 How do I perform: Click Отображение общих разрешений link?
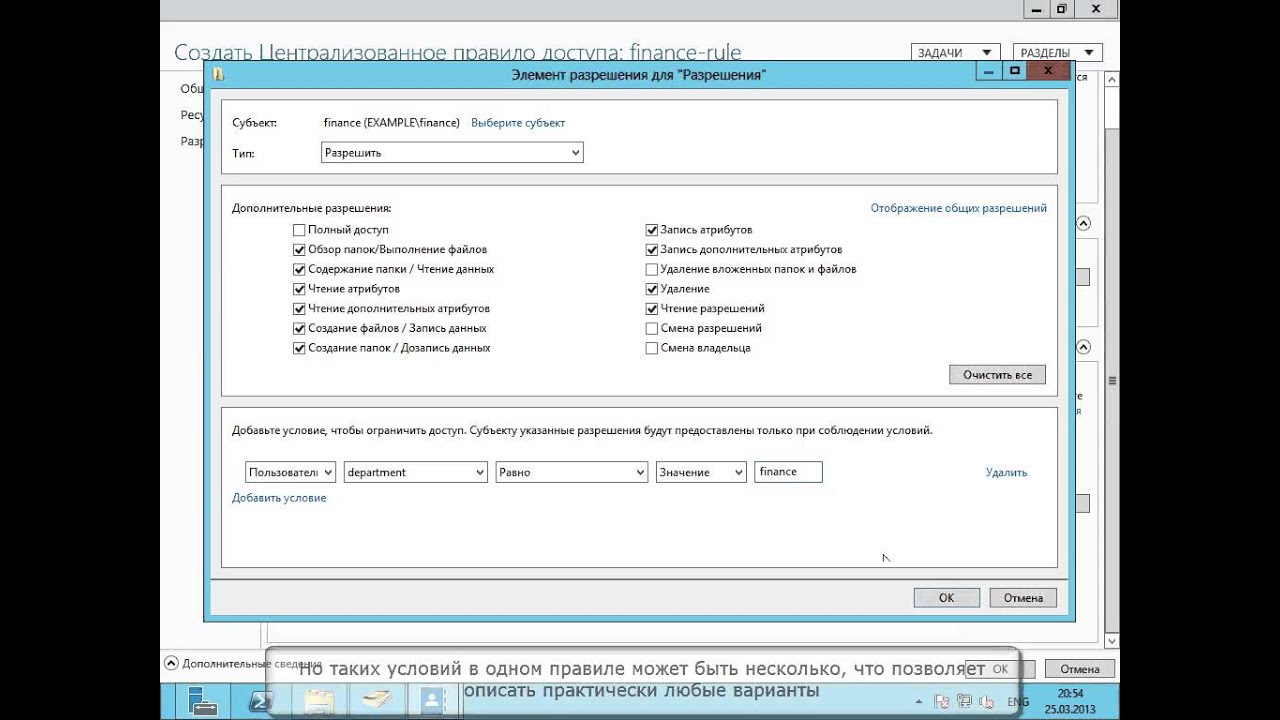[959, 208]
